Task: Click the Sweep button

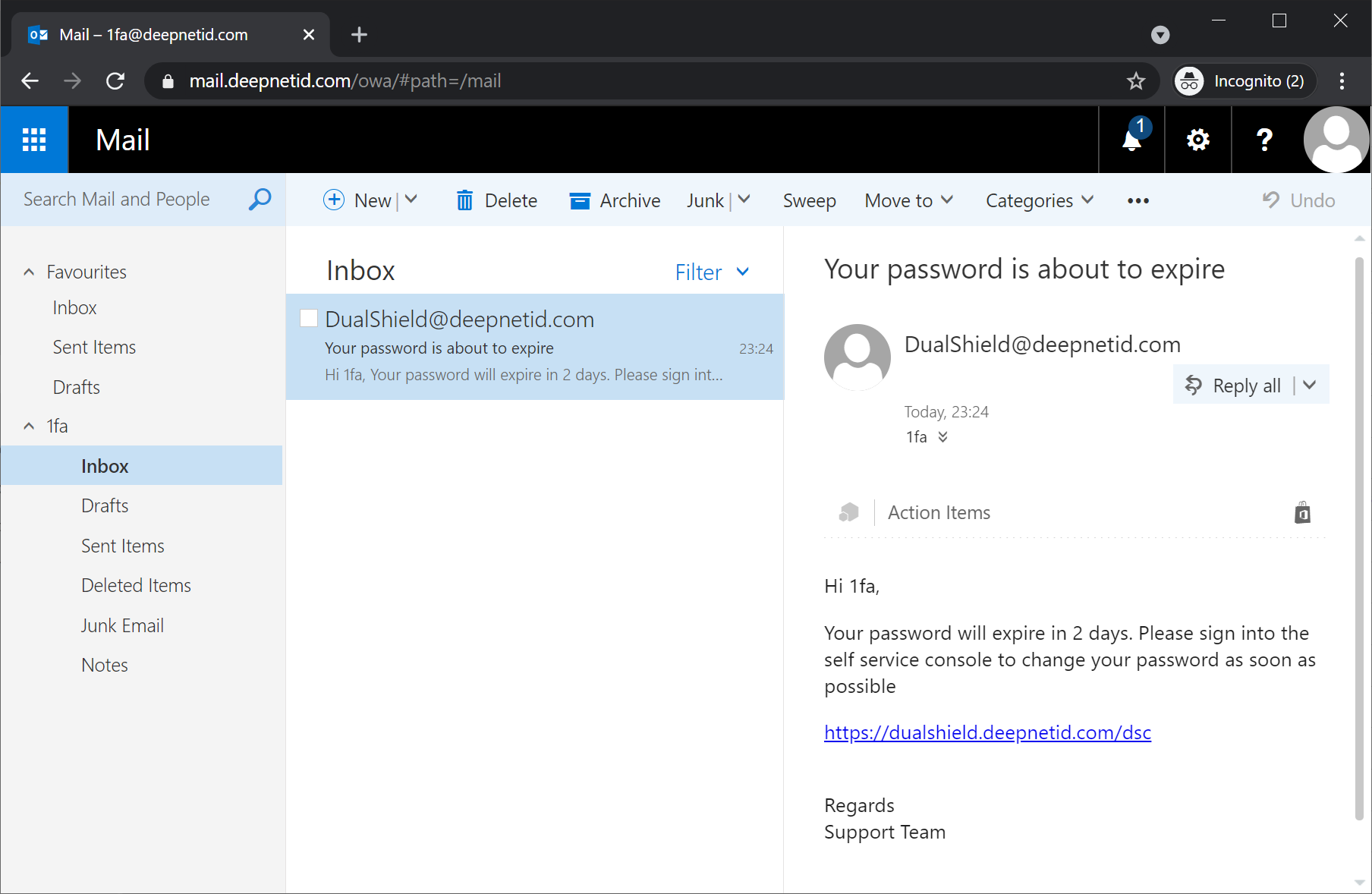Action: point(809,200)
